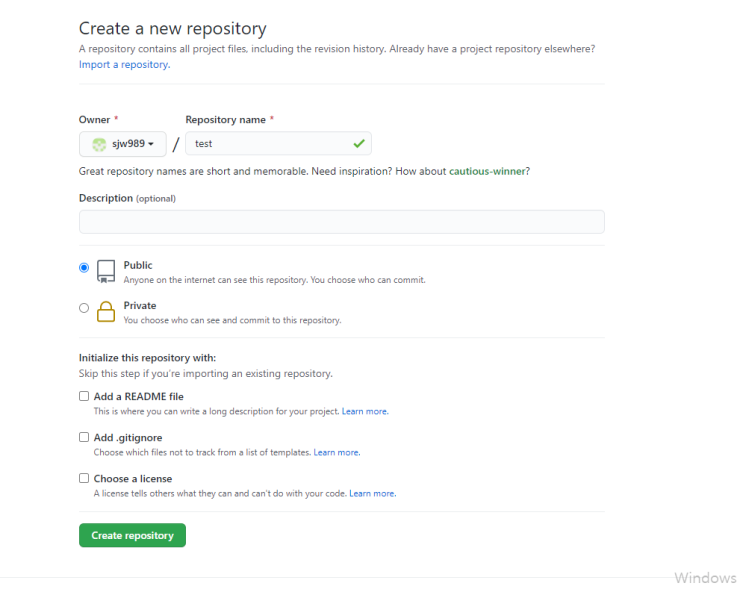Check the Choose a license checkbox
The height and width of the screenshot is (589, 743).
point(84,478)
